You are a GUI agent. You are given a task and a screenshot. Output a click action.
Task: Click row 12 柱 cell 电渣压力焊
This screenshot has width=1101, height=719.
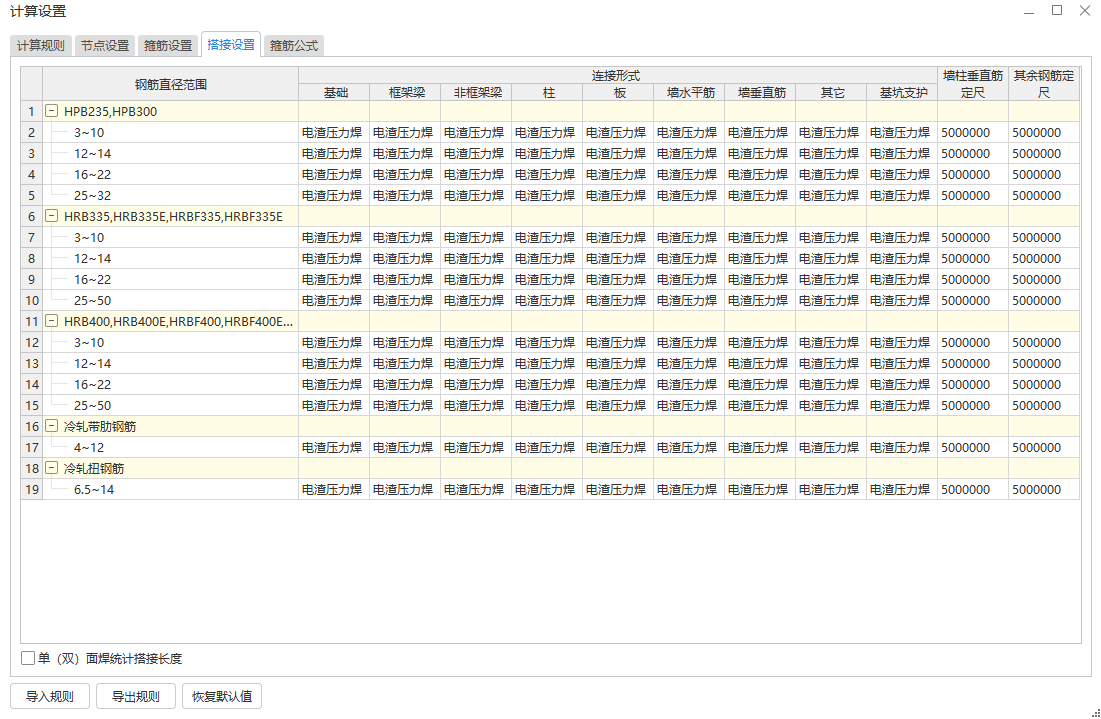tap(547, 343)
